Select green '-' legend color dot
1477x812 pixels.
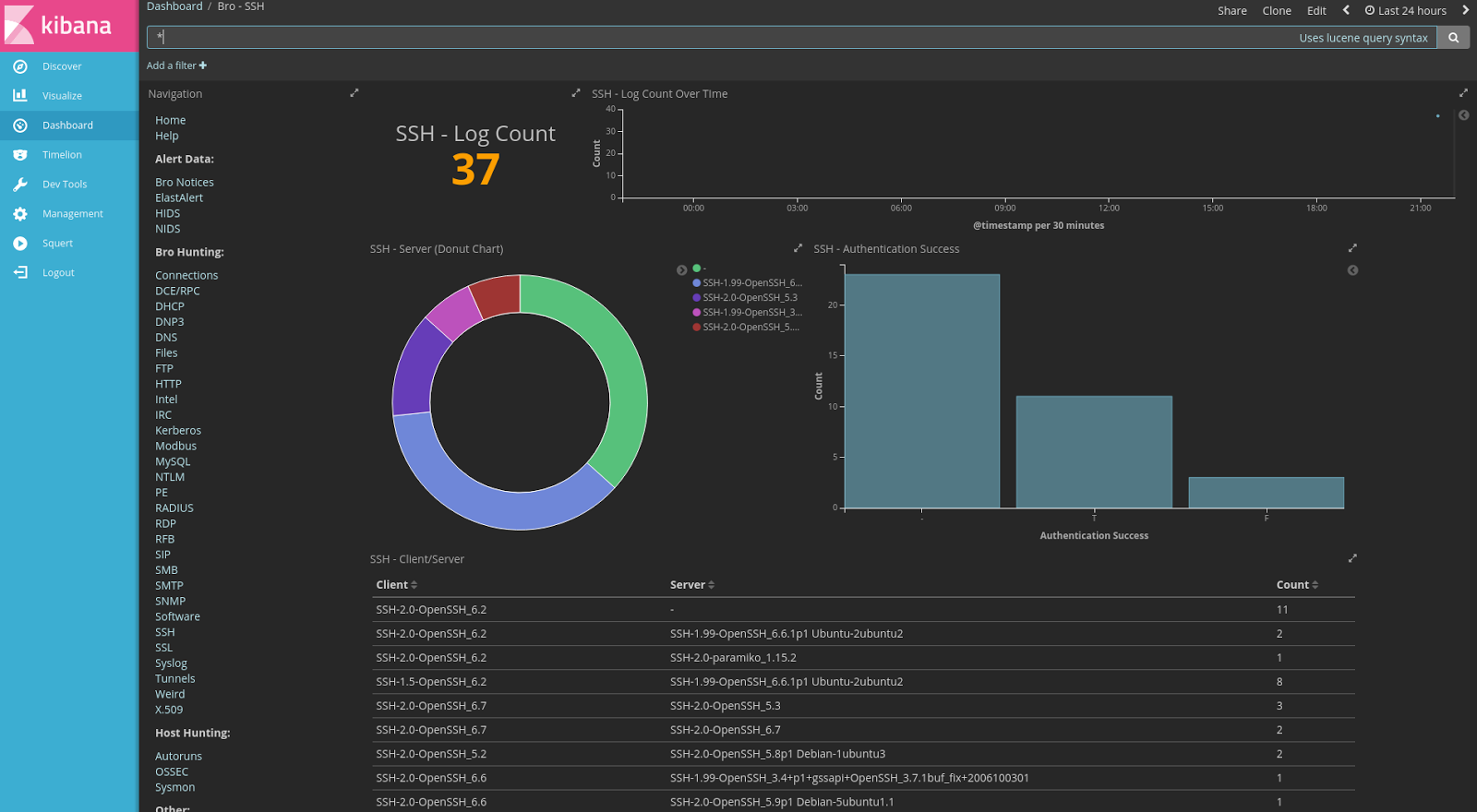coord(697,269)
